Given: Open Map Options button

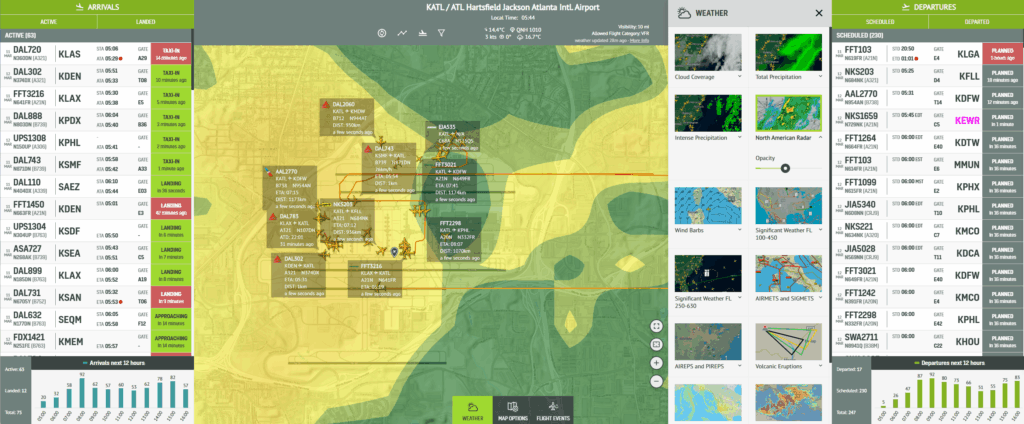Looking at the screenshot, I should click(x=512, y=409).
